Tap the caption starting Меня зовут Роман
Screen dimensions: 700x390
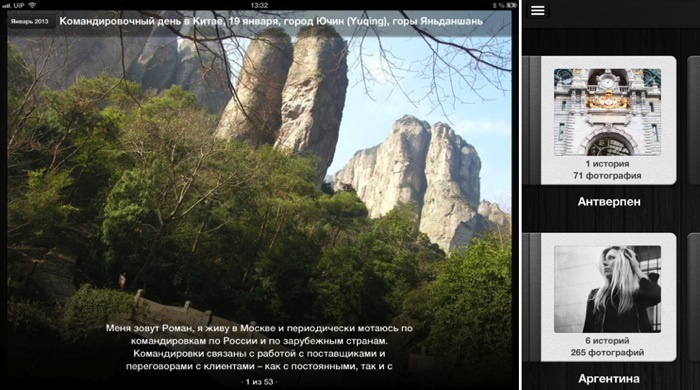(x=259, y=347)
